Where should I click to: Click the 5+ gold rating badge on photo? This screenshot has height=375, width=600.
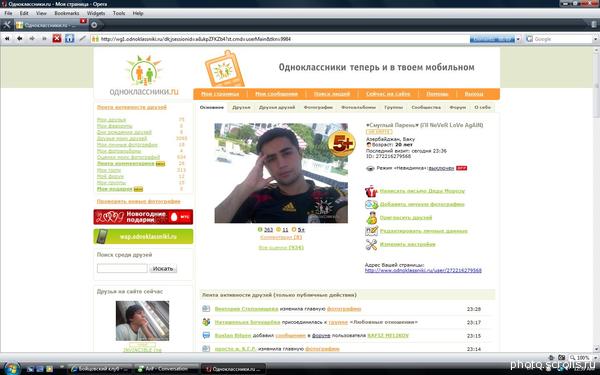coord(341,143)
